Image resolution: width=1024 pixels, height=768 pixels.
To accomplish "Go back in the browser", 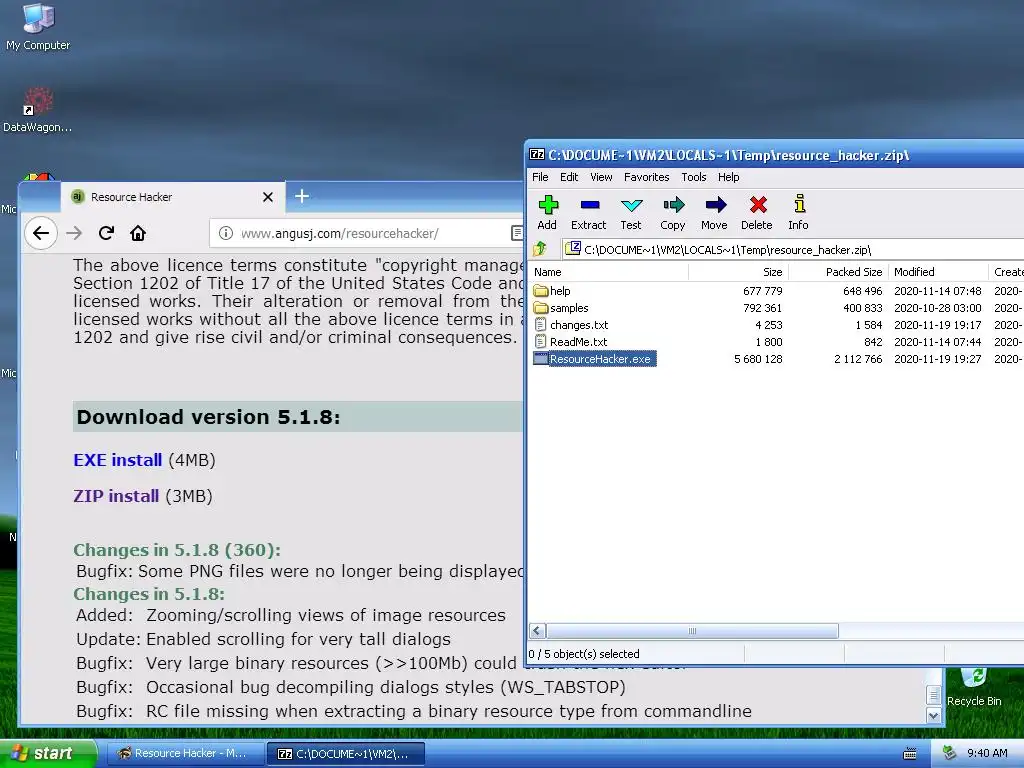I will tap(40, 233).
